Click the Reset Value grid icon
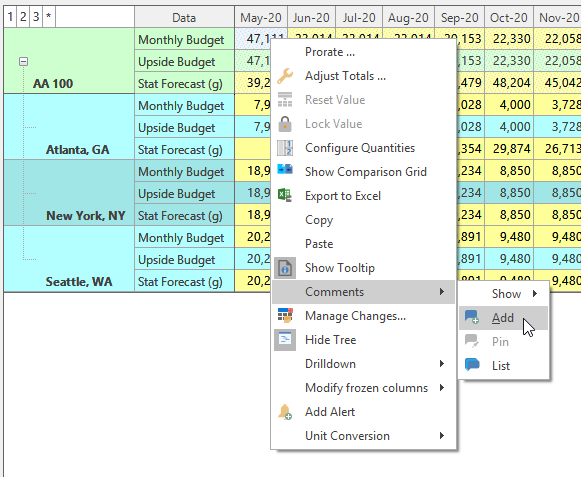The image size is (581, 477). pos(285,100)
